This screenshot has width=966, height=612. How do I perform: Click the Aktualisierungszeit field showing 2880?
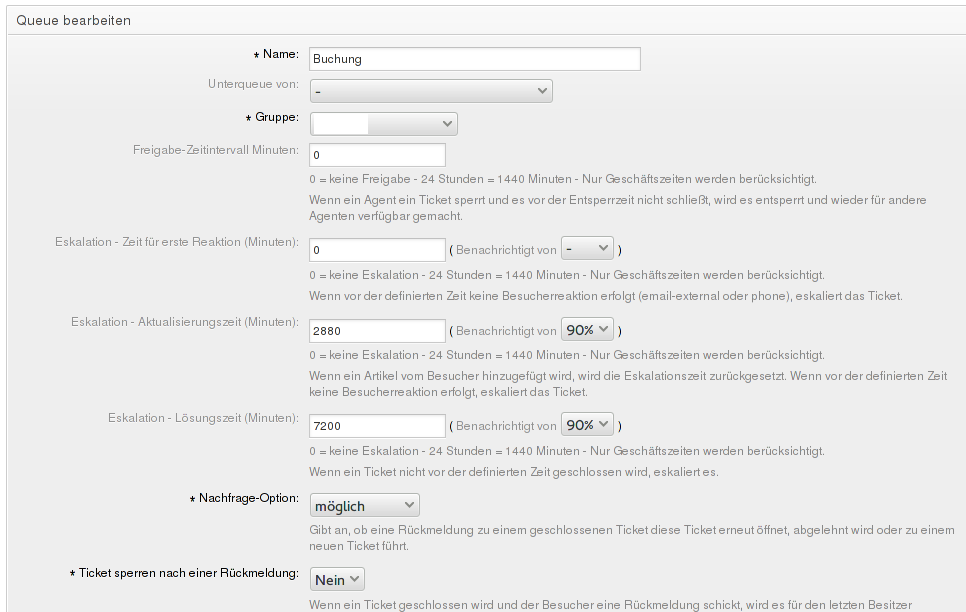point(377,331)
